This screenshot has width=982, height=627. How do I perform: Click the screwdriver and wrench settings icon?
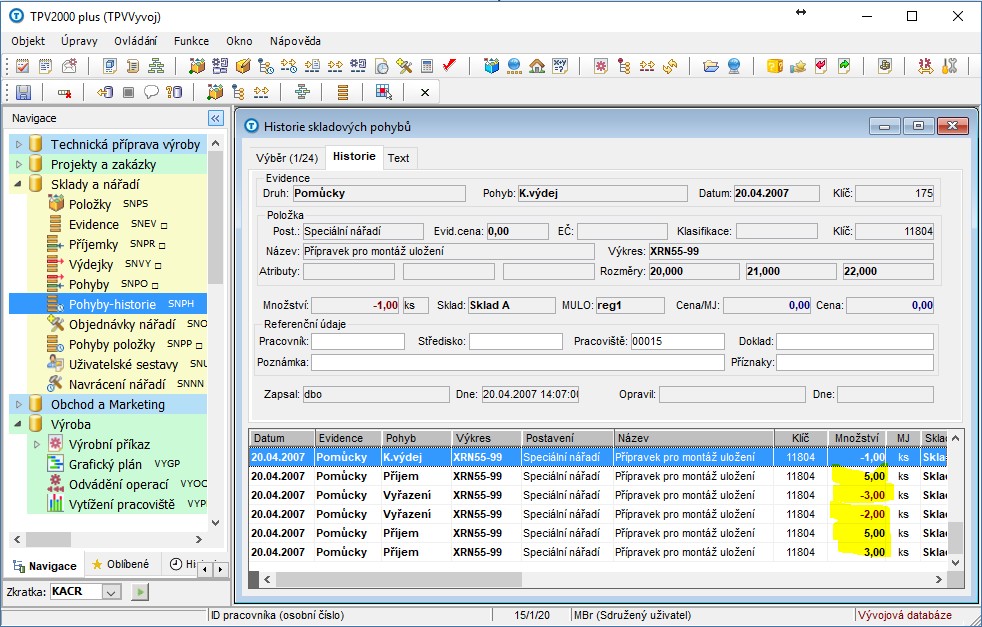(x=949, y=66)
